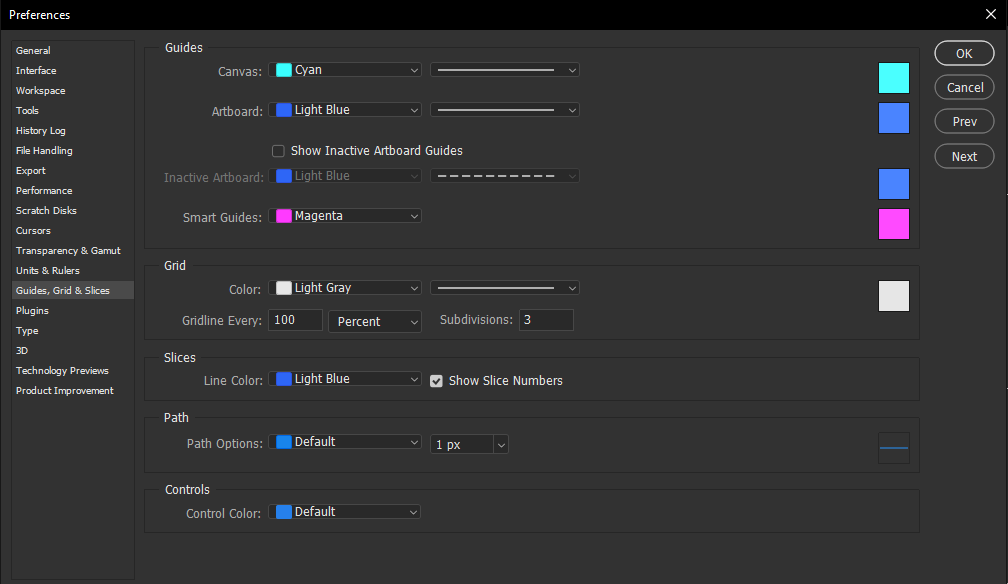Select Units & Rulers in the sidebar

[x=48, y=271]
